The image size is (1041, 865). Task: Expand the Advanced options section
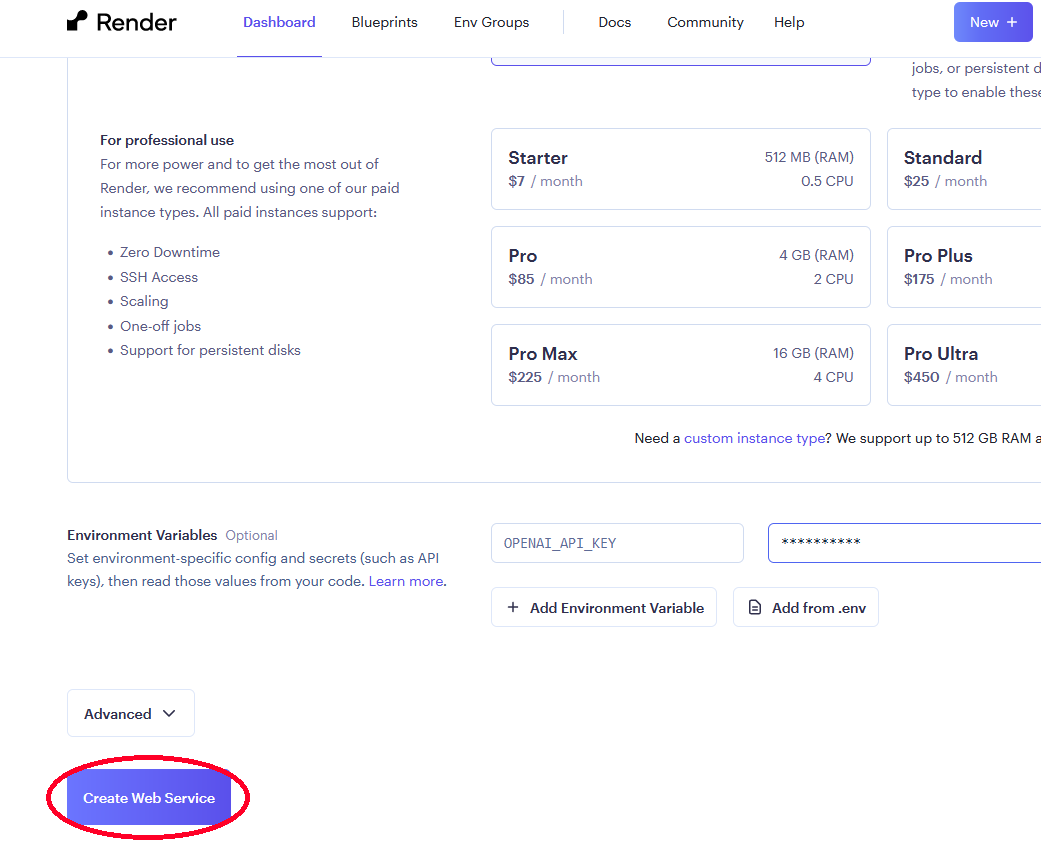coord(130,712)
